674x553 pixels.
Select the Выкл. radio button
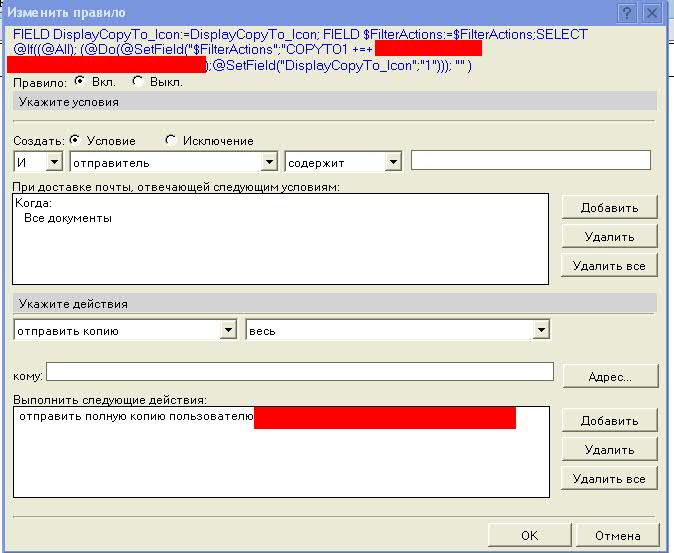click(138, 82)
